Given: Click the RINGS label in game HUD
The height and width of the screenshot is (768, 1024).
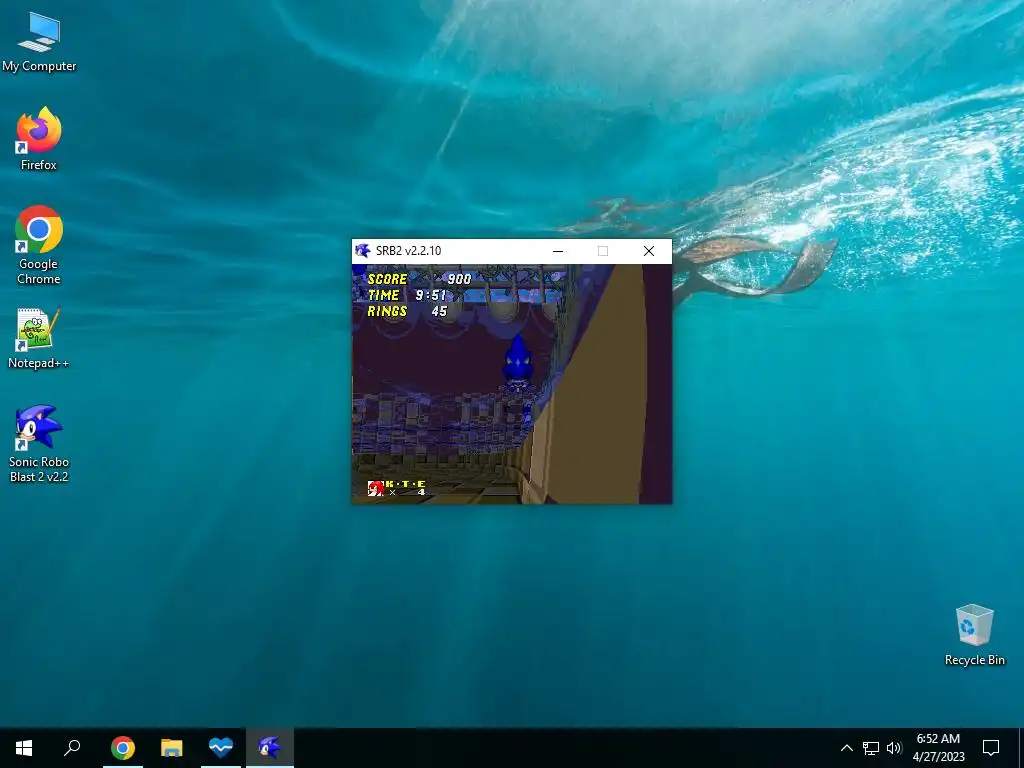Looking at the screenshot, I should (387, 312).
